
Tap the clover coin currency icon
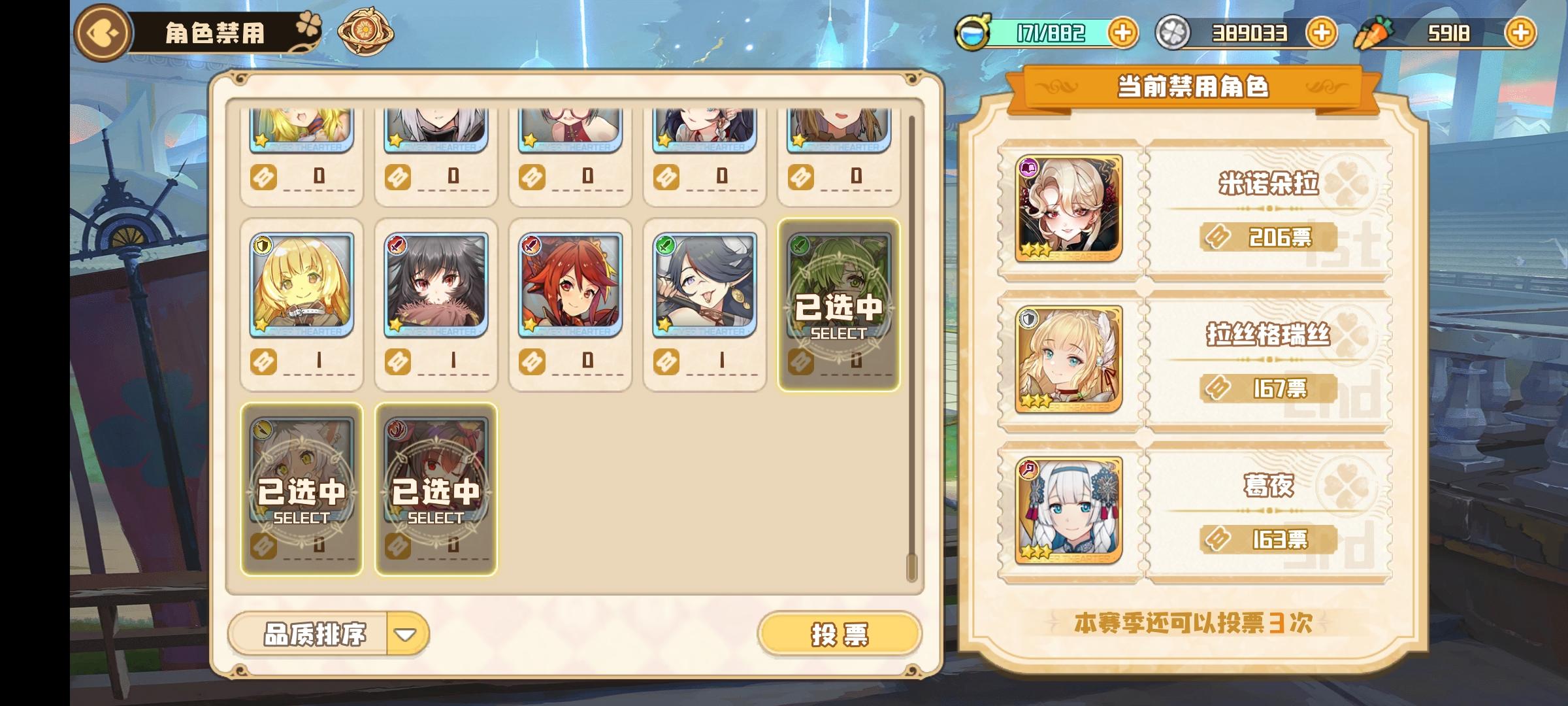[x=1173, y=33]
